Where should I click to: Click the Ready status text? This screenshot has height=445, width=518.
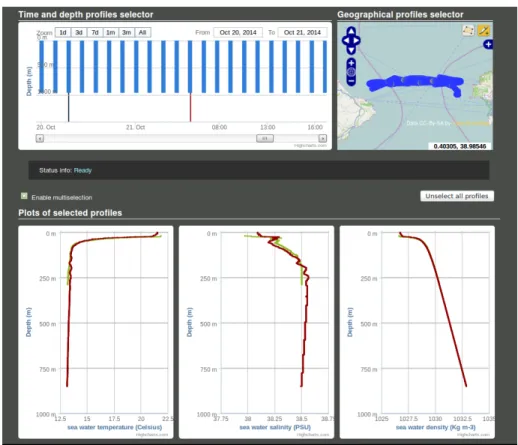click(83, 170)
